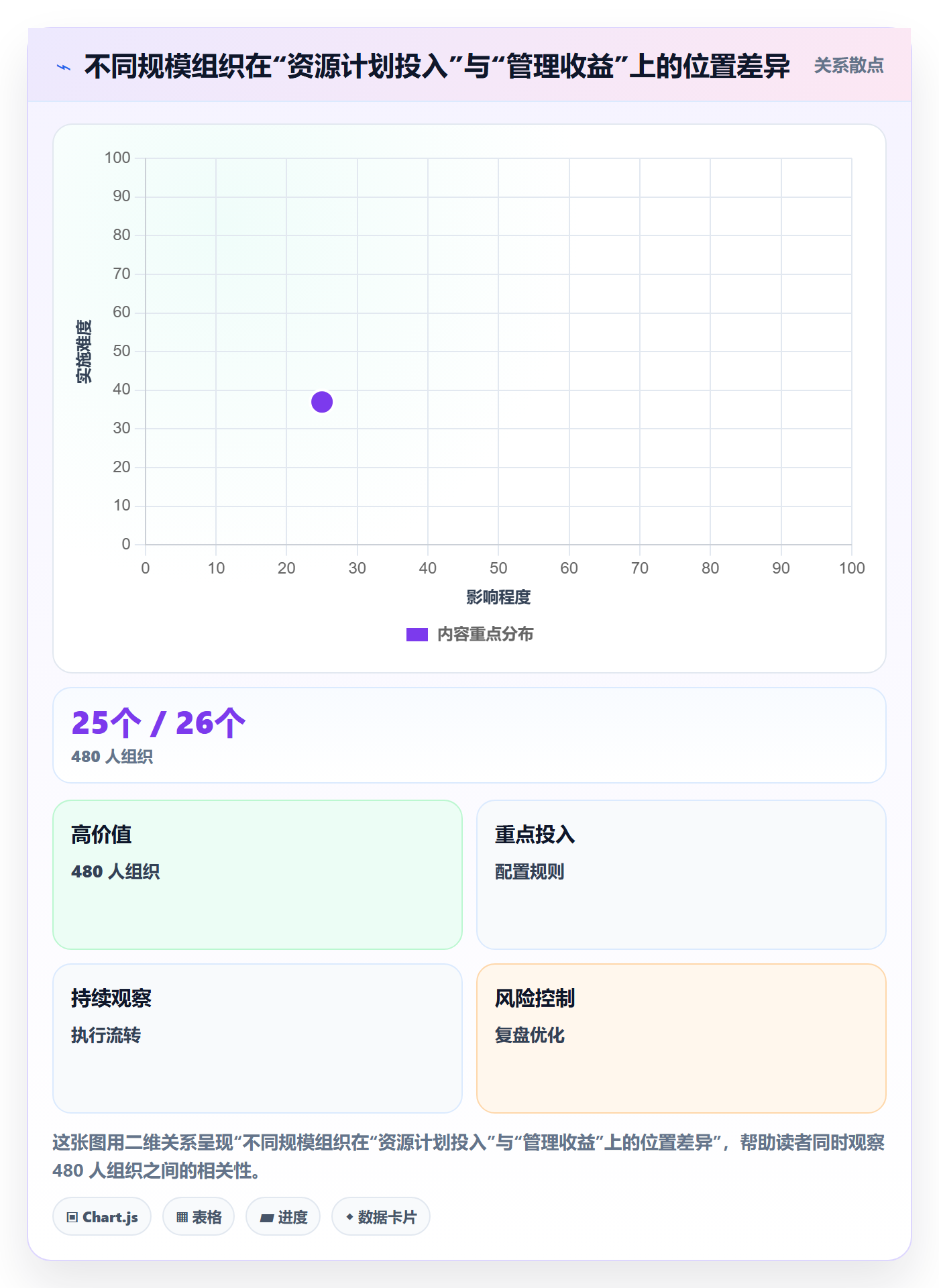Click the bar icon in the 进度 chip
This screenshot has height=1288, width=939.
[x=267, y=1218]
